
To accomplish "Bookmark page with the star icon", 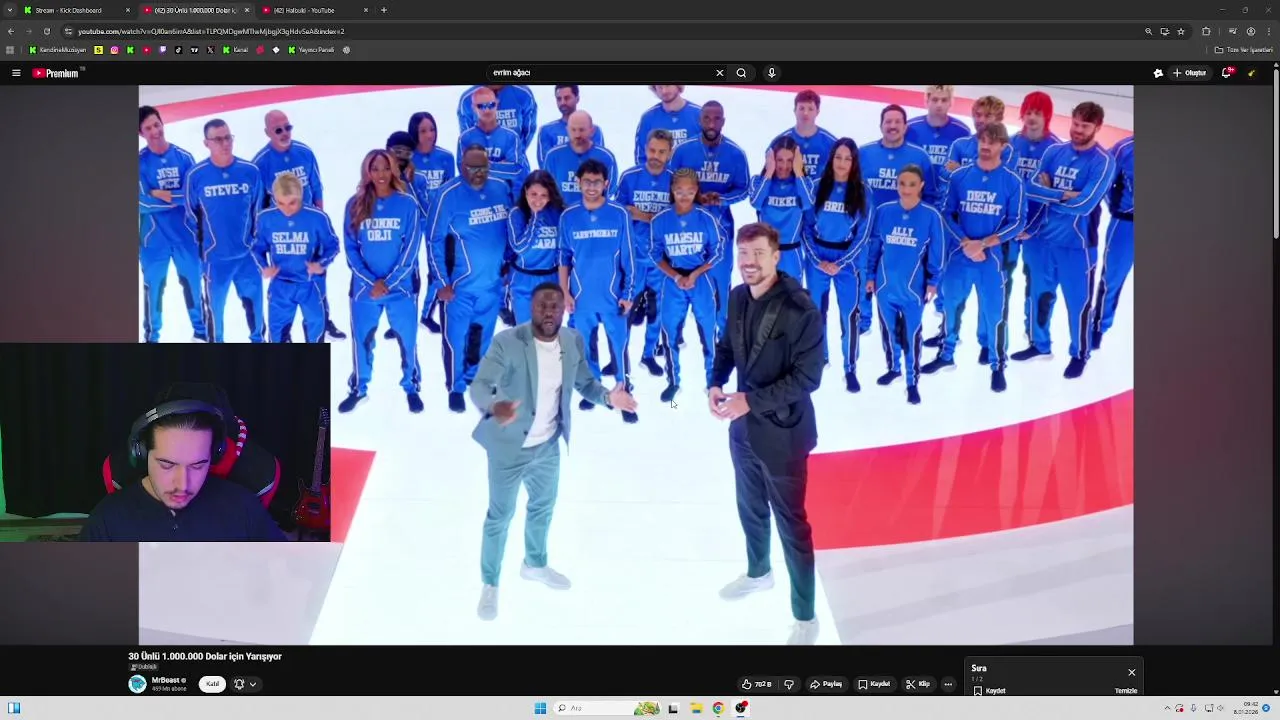I will (1181, 31).
